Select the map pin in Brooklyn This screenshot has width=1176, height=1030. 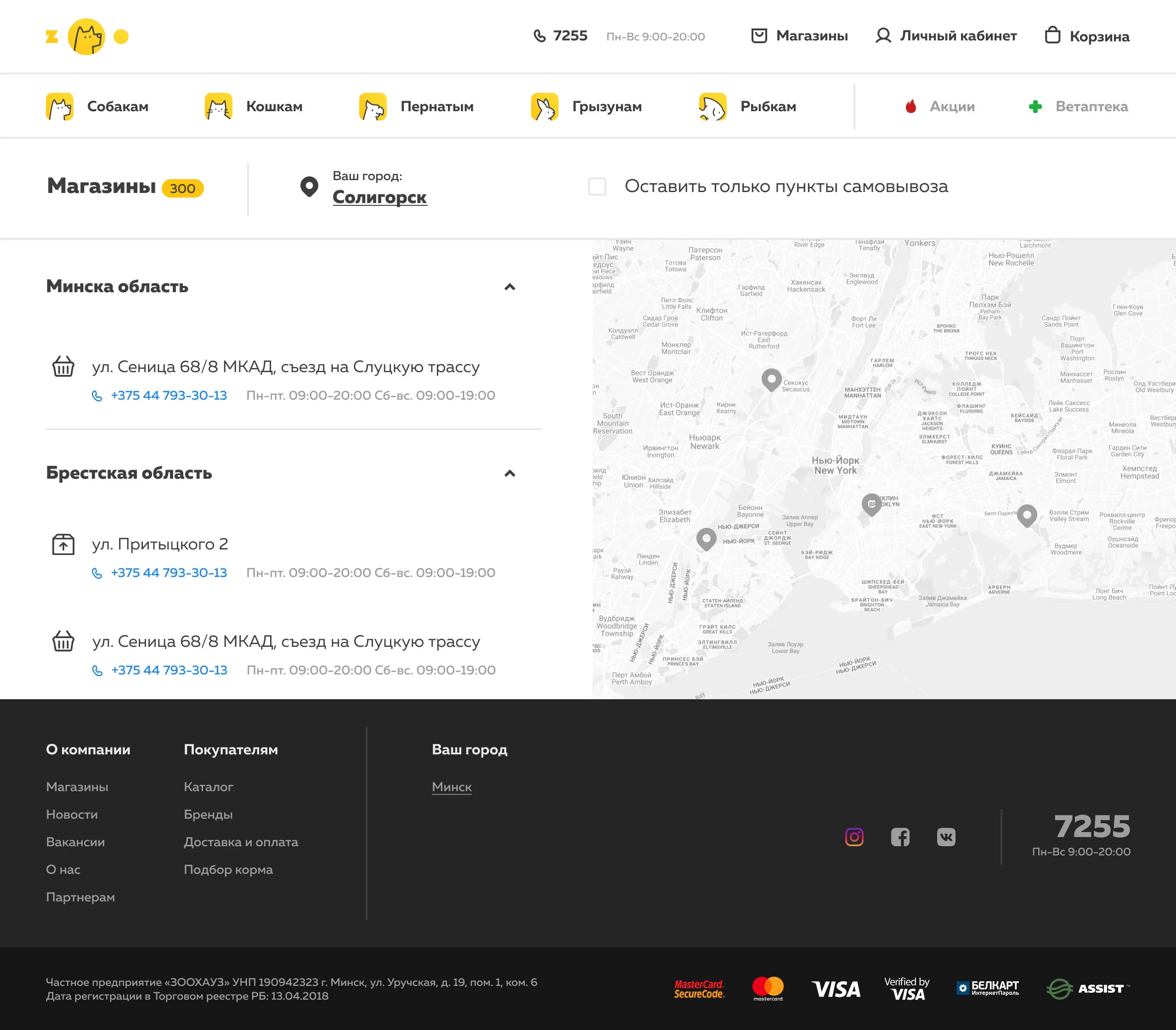pyautogui.click(x=871, y=504)
